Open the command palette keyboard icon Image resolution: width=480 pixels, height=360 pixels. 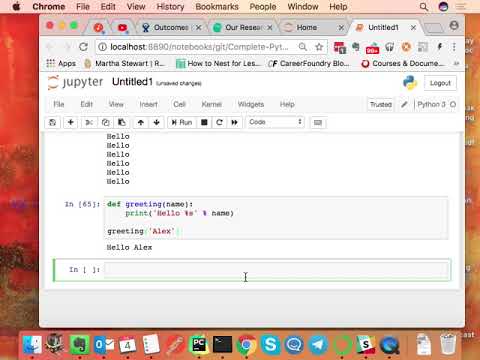pyautogui.click(x=318, y=123)
